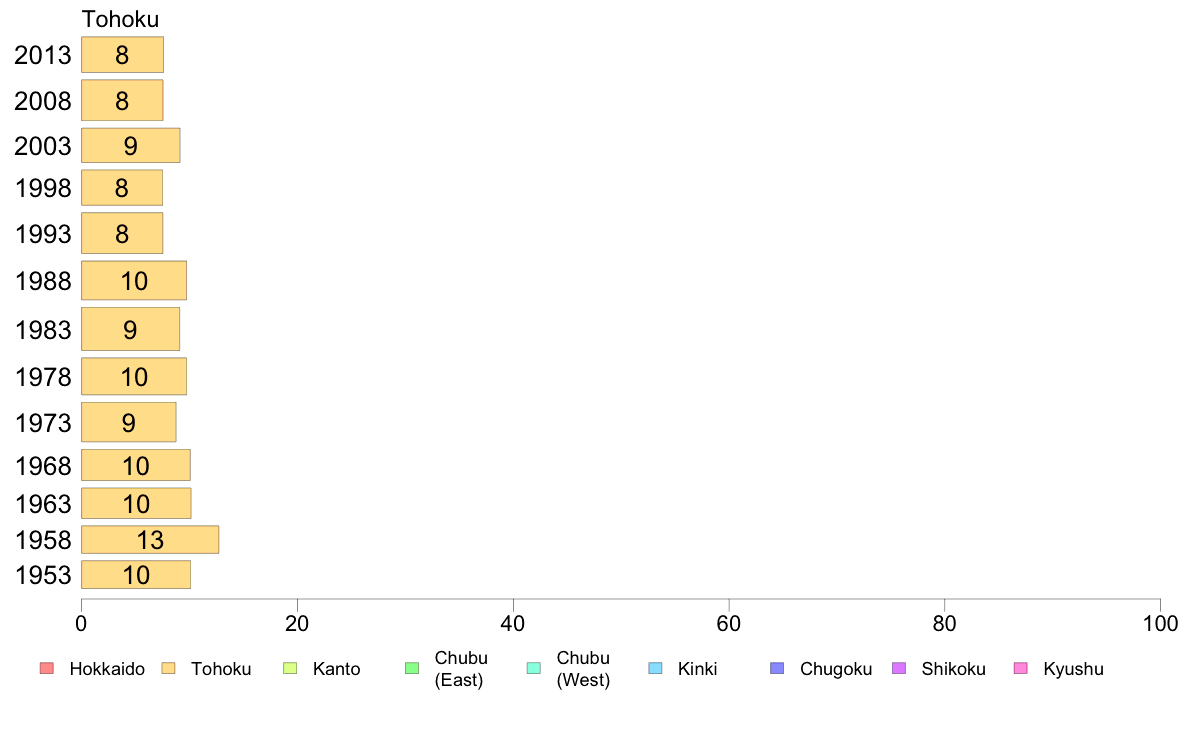This screenshot has height=736, width=1188.
Task: Click the Shikoku violet legend swatch
Action: pyautogui.click(x=899, y=669)
